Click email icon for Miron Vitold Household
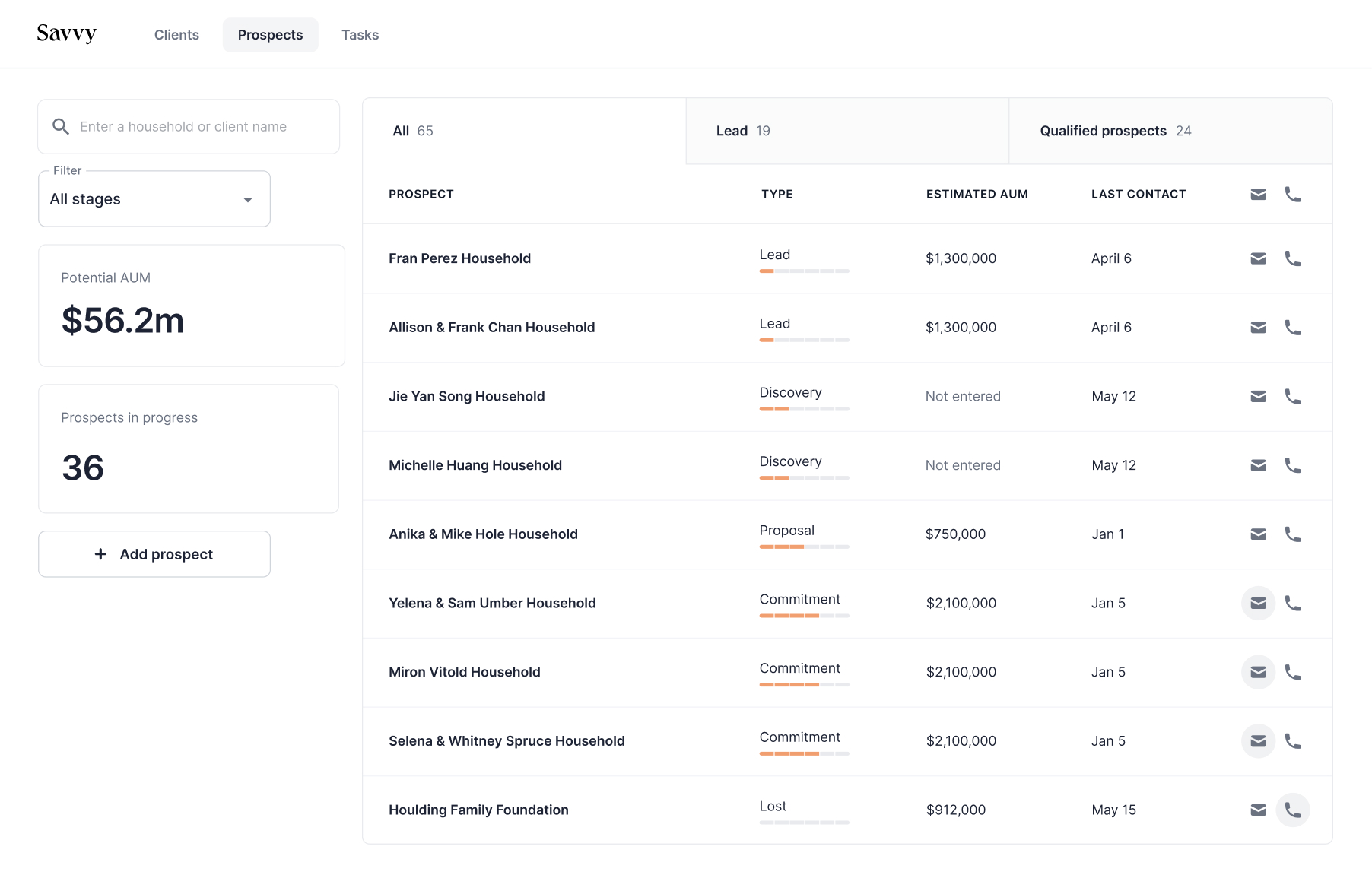Screen dimensions: 1372x878 1258,672
